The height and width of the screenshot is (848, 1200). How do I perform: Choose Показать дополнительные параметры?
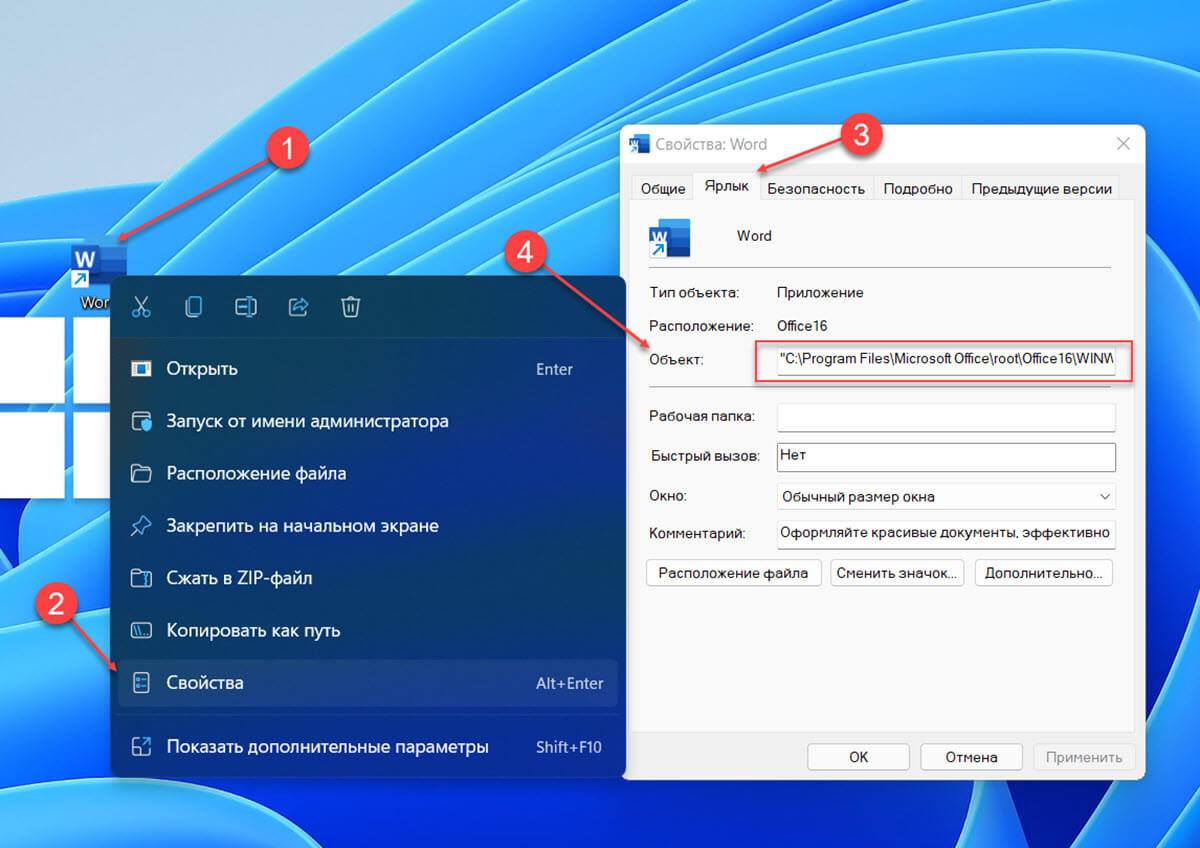pyautogui.click(x=367, y=746)
